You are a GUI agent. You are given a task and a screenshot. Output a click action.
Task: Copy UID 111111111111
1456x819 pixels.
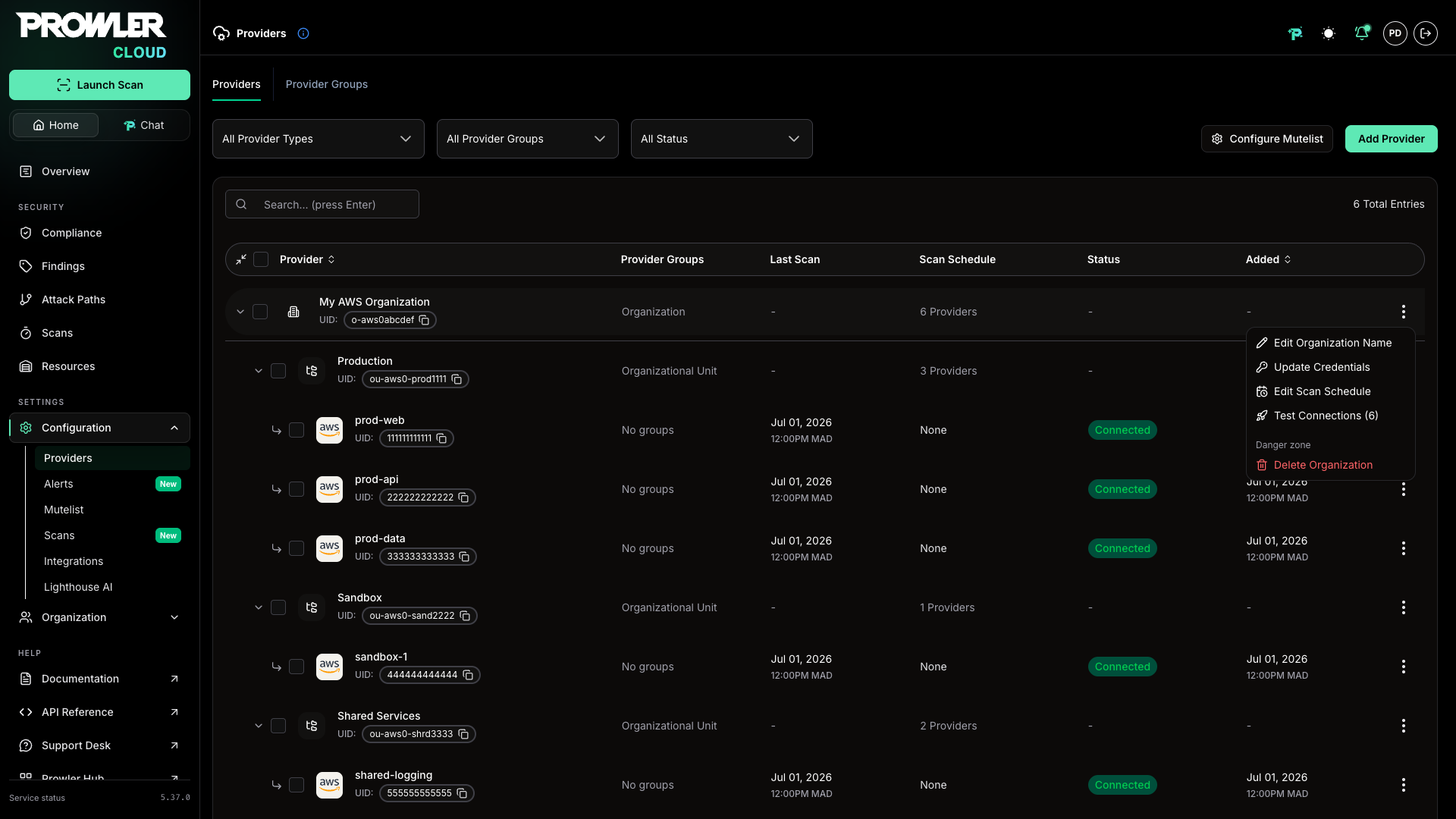(441, 438)
